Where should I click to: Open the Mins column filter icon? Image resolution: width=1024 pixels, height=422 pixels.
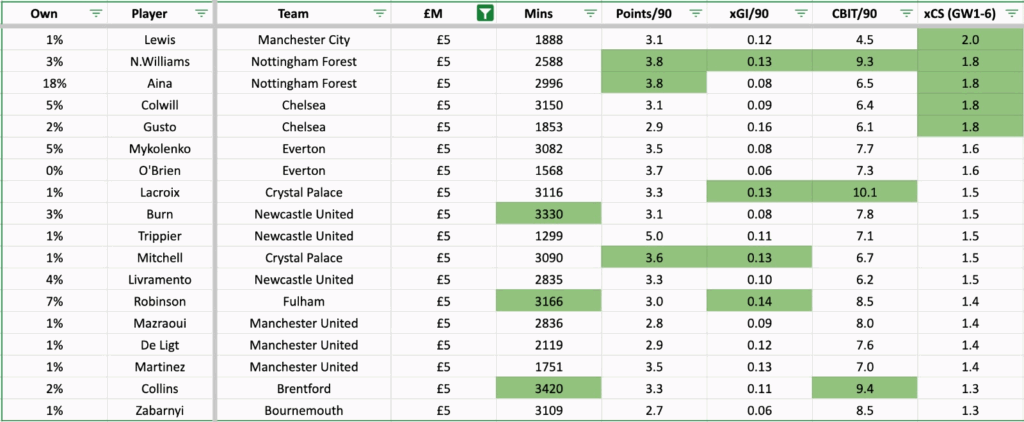coord(589,14)
